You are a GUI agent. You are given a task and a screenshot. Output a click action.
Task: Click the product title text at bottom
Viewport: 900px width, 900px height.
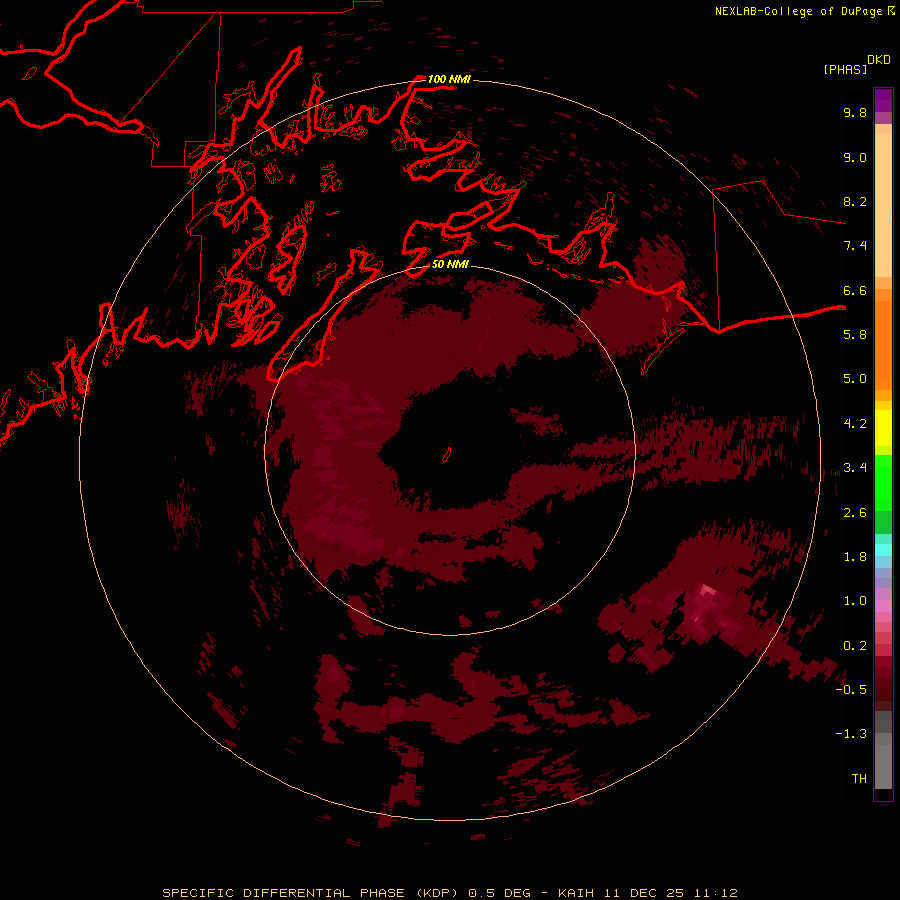point(449,893)
